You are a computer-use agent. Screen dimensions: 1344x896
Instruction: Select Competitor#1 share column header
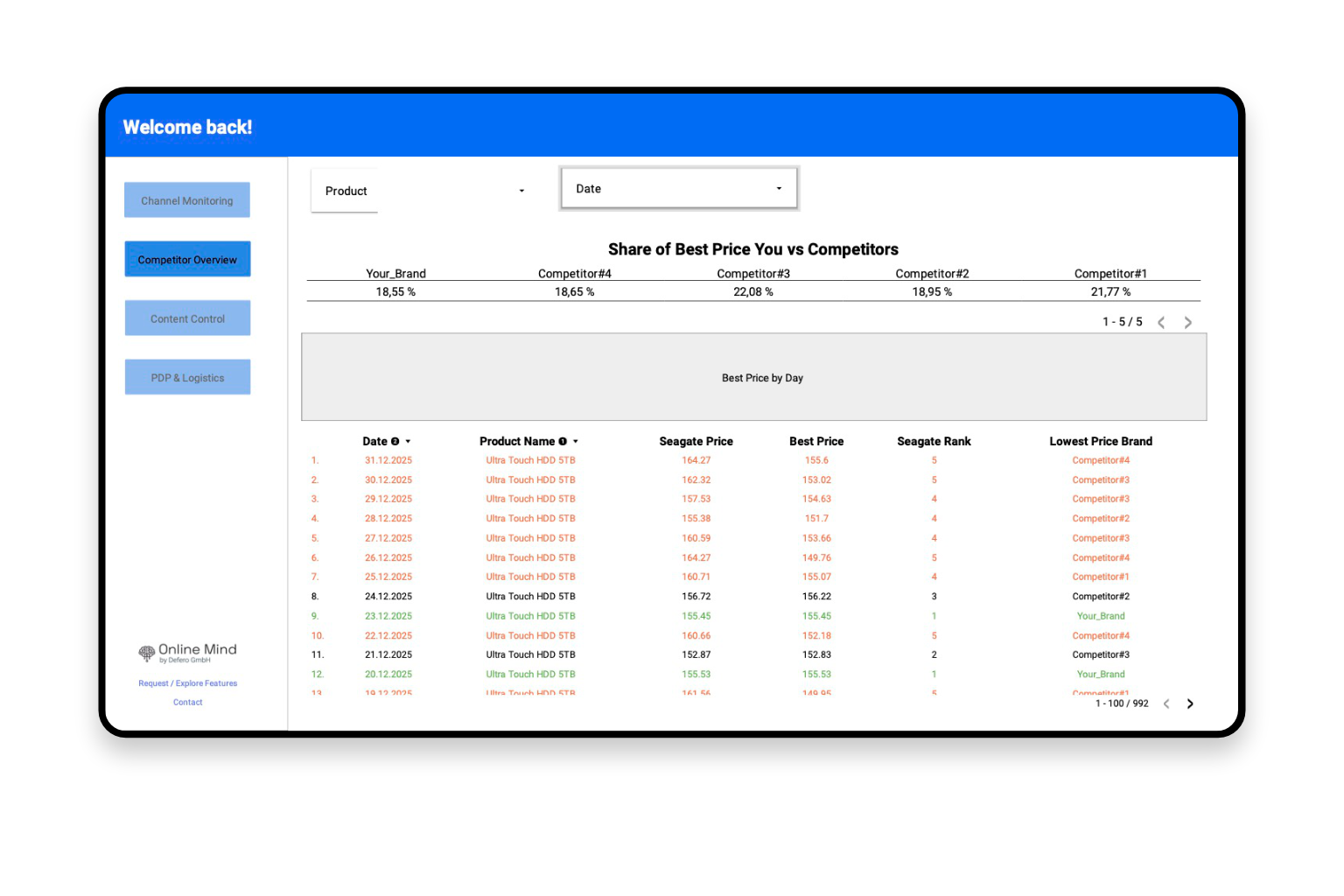point(1110,274)
